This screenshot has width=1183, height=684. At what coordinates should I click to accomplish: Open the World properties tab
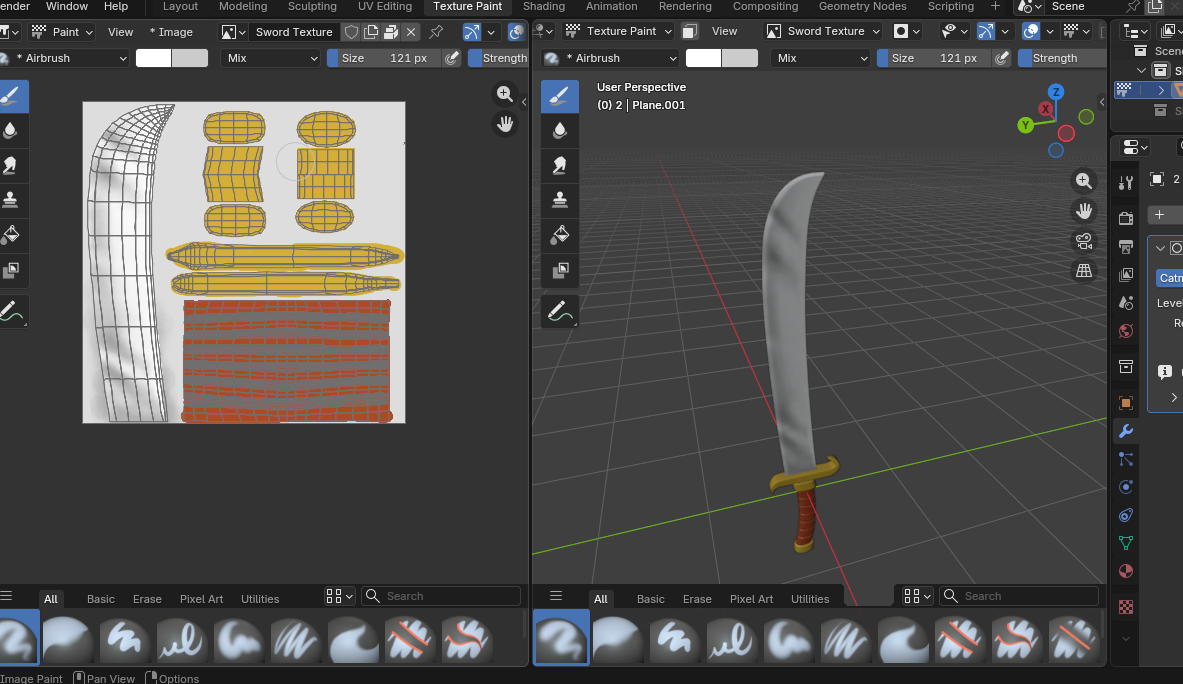(1126, 331)
